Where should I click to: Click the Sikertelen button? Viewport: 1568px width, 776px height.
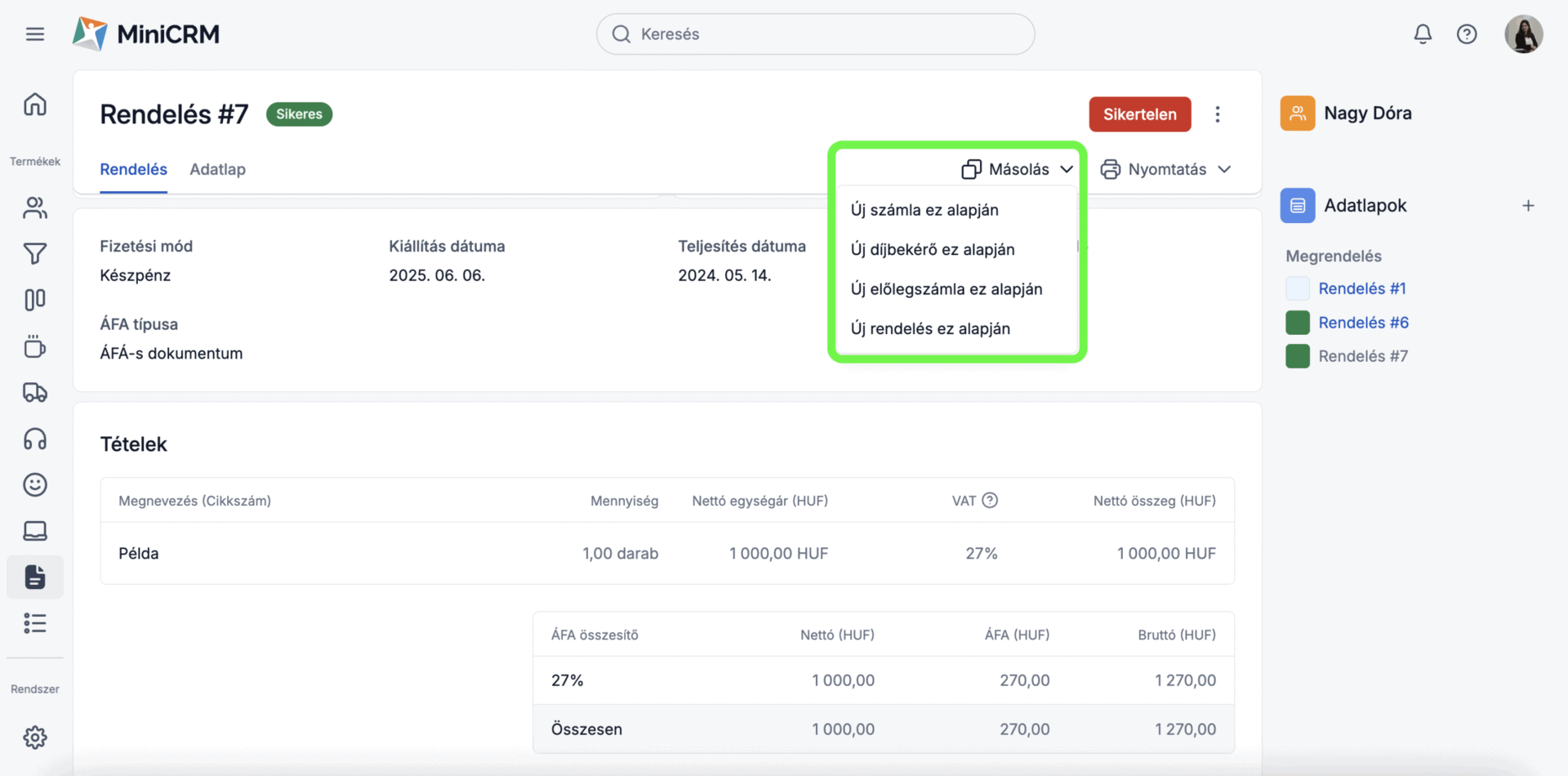1140,114
